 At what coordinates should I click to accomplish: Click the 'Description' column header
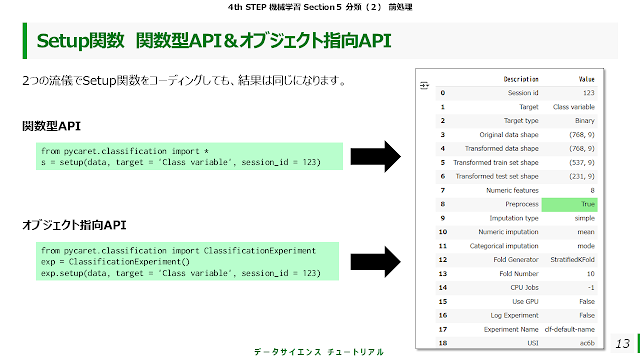point(521,79)
